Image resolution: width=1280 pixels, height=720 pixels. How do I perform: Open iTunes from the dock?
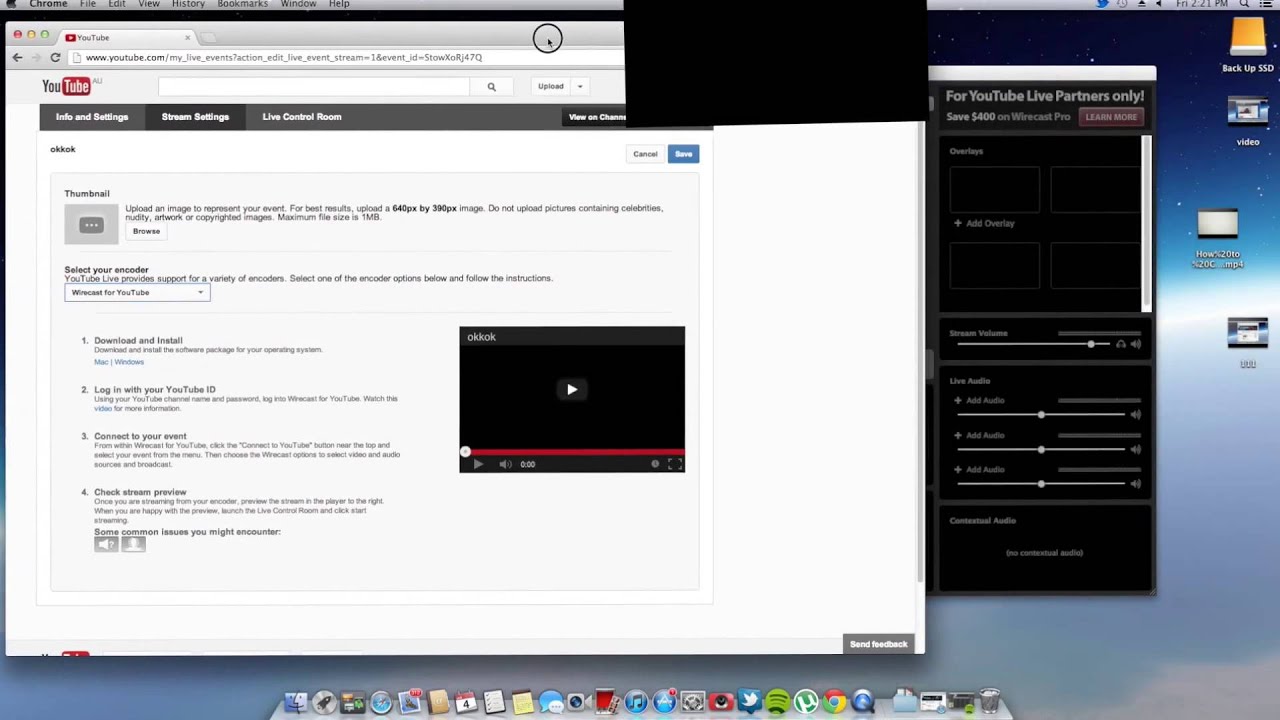(x=636, y=702)
